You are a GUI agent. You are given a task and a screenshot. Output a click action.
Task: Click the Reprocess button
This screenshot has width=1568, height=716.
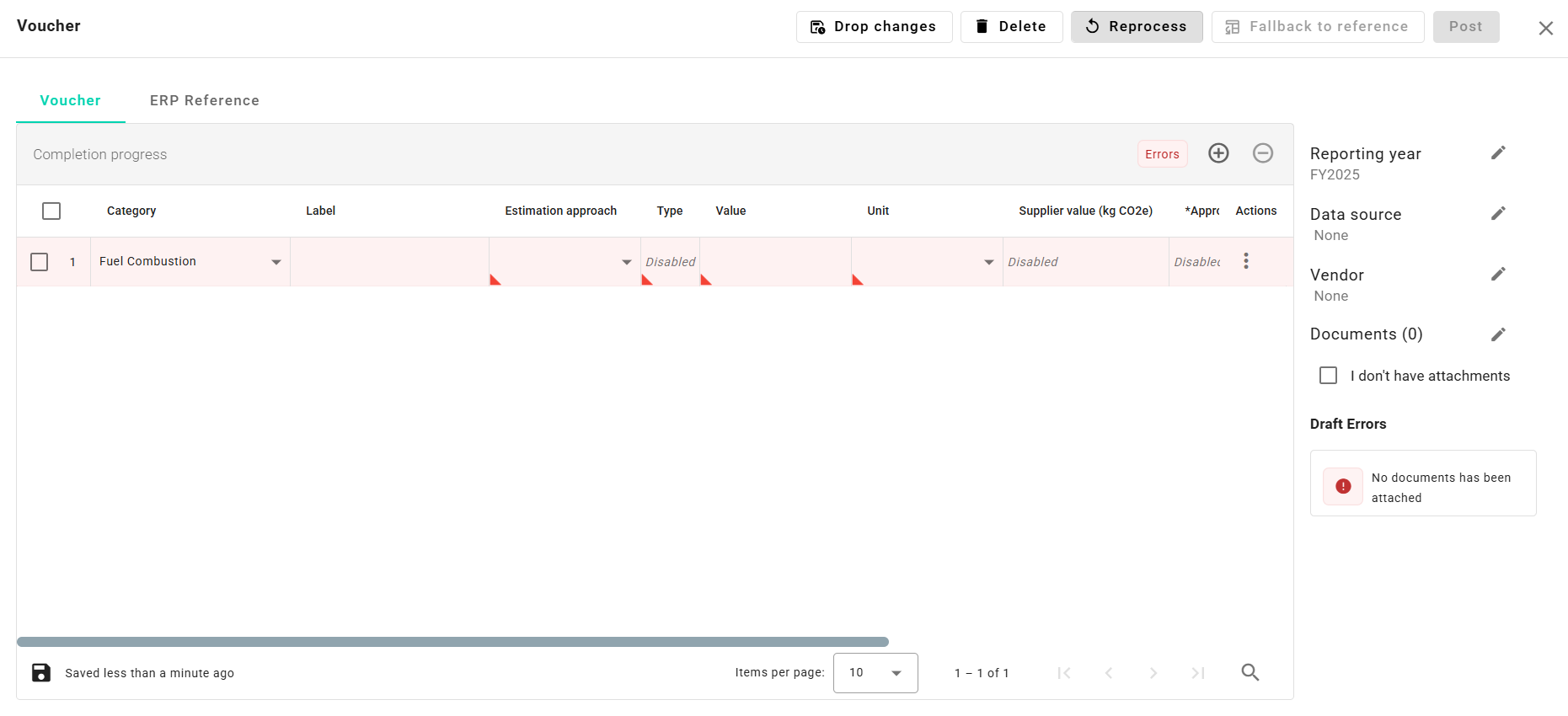tap(1136, 27)
